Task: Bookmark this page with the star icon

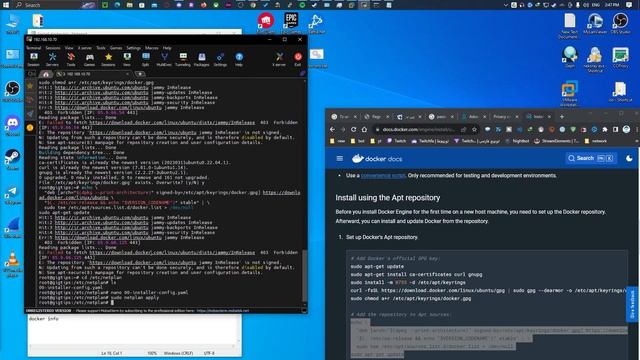Action: tap(474, 129)
